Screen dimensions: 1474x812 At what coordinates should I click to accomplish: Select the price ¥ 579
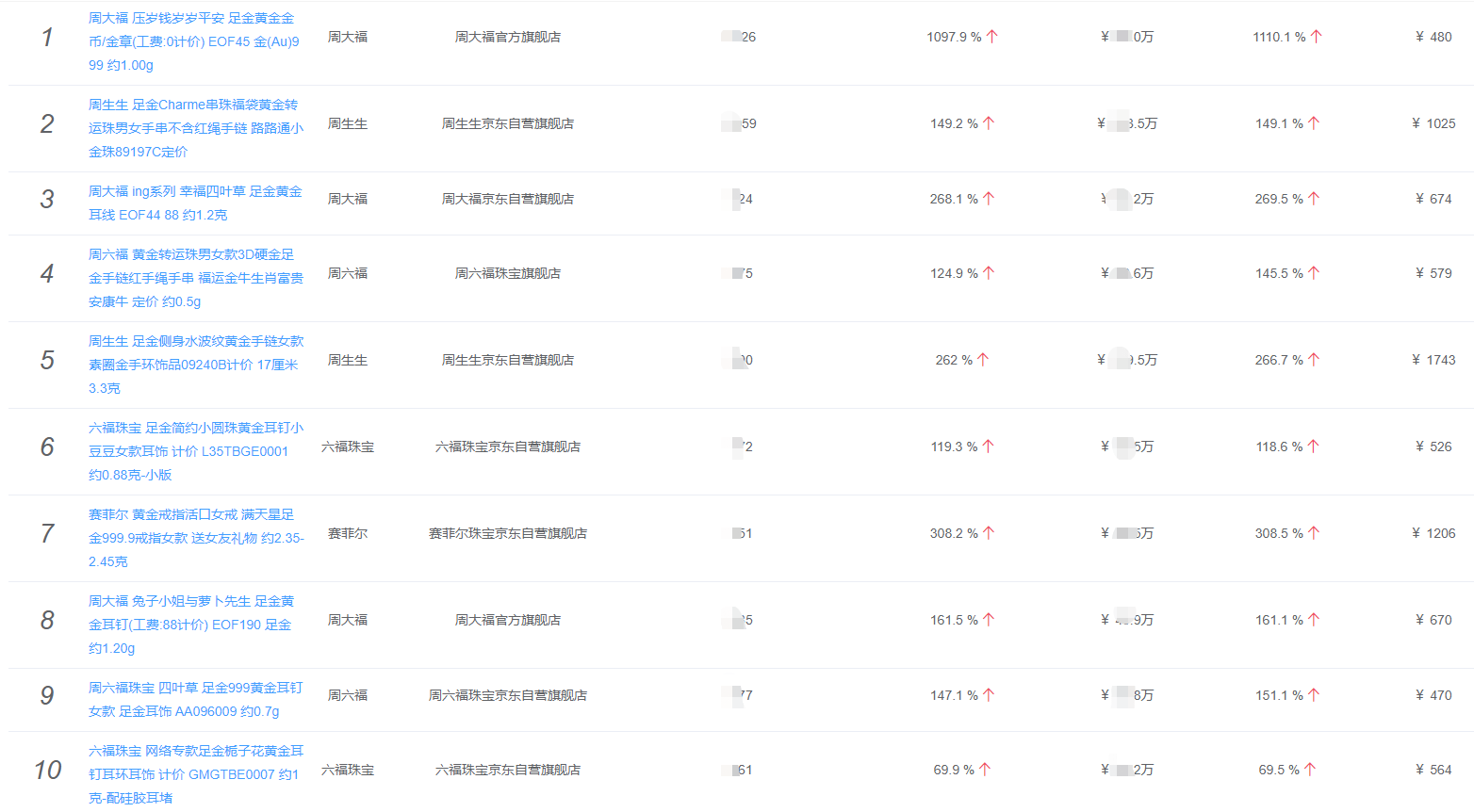1433,273
